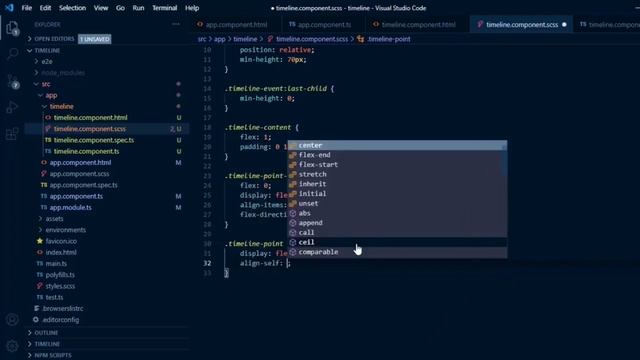Click unsaved dot on timeline.component.scss tab
The height and width of the screenshot is (360, 640).
564,24
